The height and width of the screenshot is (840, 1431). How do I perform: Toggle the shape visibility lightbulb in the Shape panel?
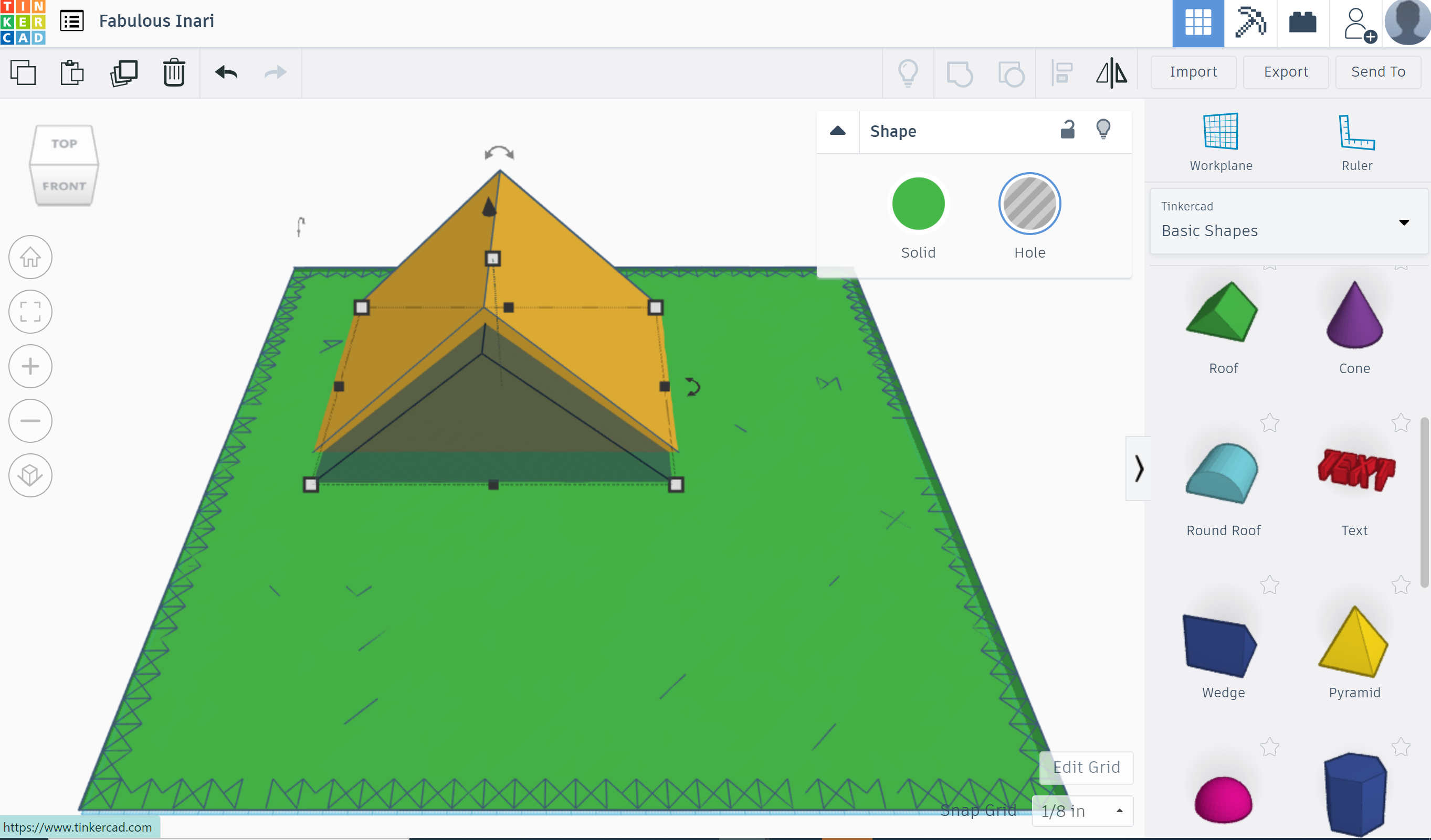(1103, 130)
